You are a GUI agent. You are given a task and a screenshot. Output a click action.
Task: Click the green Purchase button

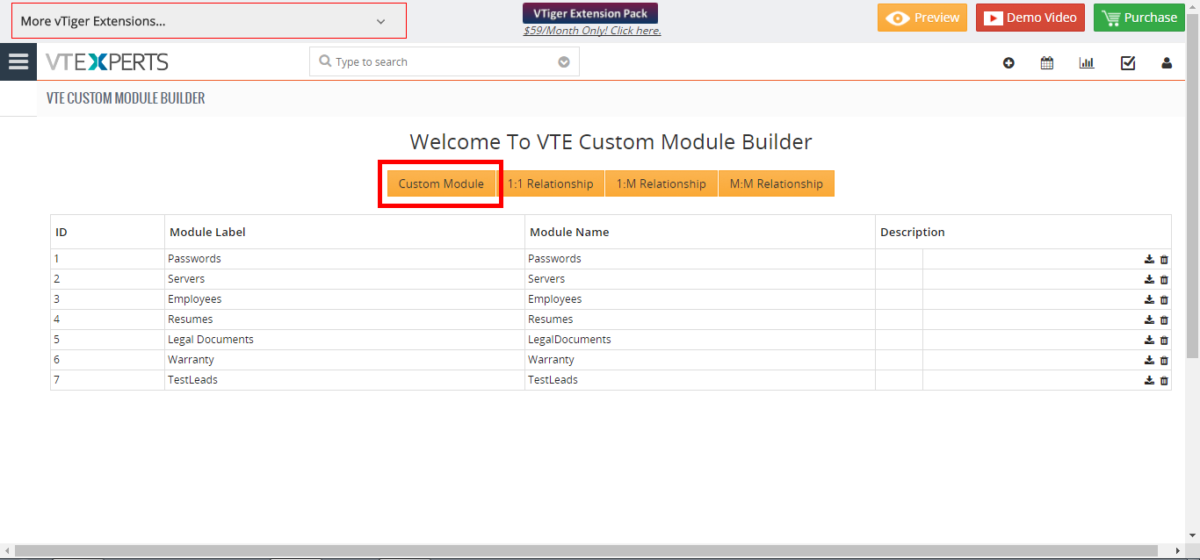pos(1139,17)
